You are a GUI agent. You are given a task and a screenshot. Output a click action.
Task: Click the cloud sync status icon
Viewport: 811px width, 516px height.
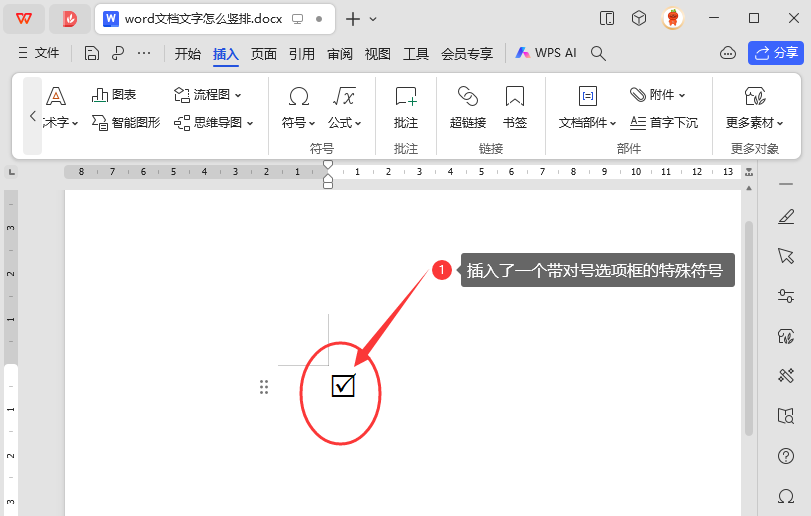pyautogui.click(x=728, y=53)
